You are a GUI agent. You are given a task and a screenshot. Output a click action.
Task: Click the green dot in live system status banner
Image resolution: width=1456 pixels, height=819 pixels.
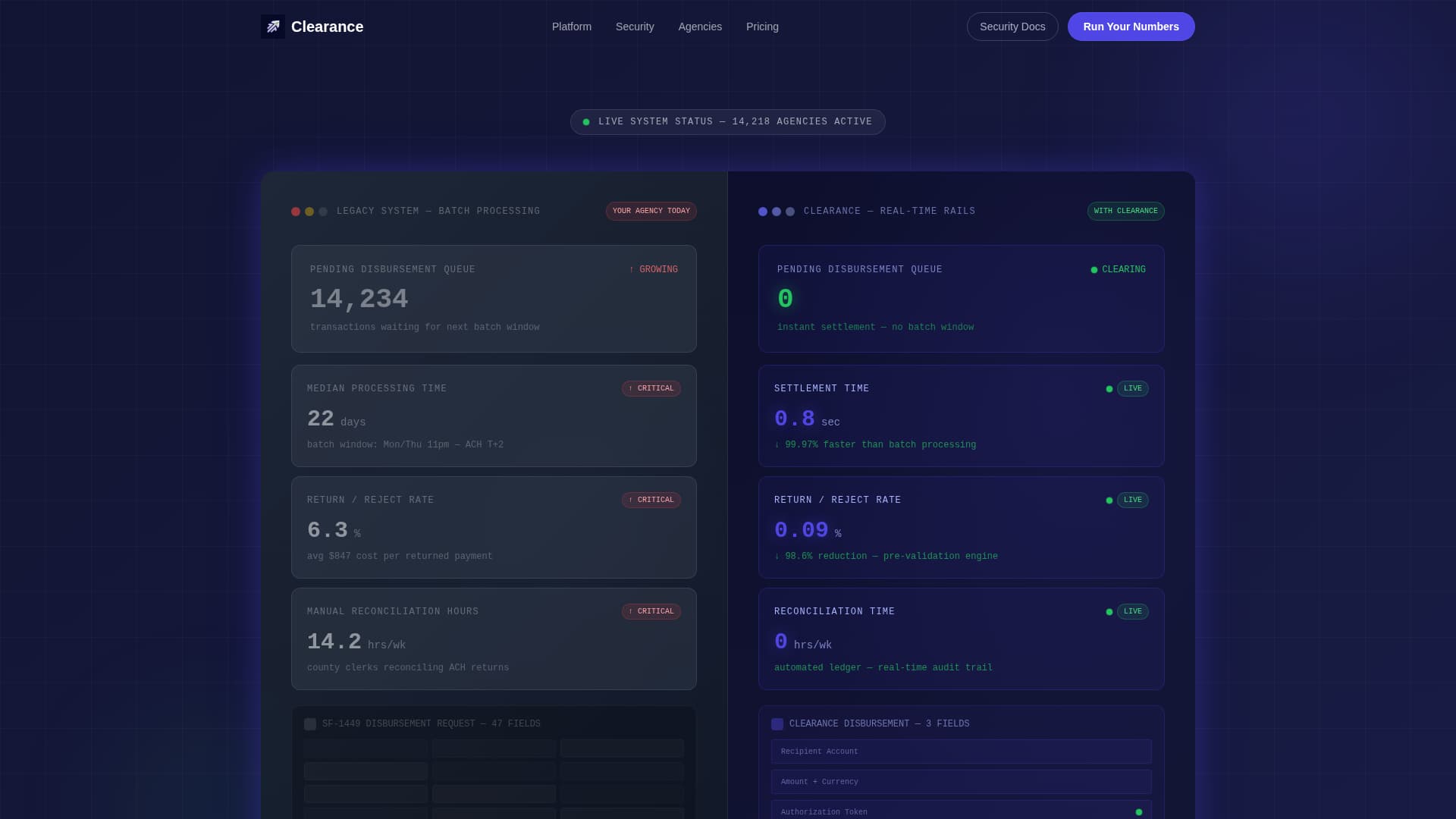585,121
